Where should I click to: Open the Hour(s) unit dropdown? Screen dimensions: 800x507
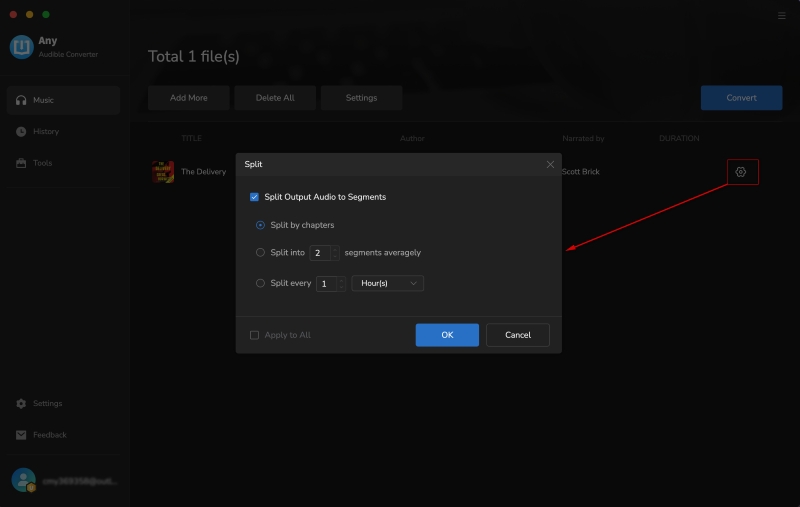click(388, 283)
